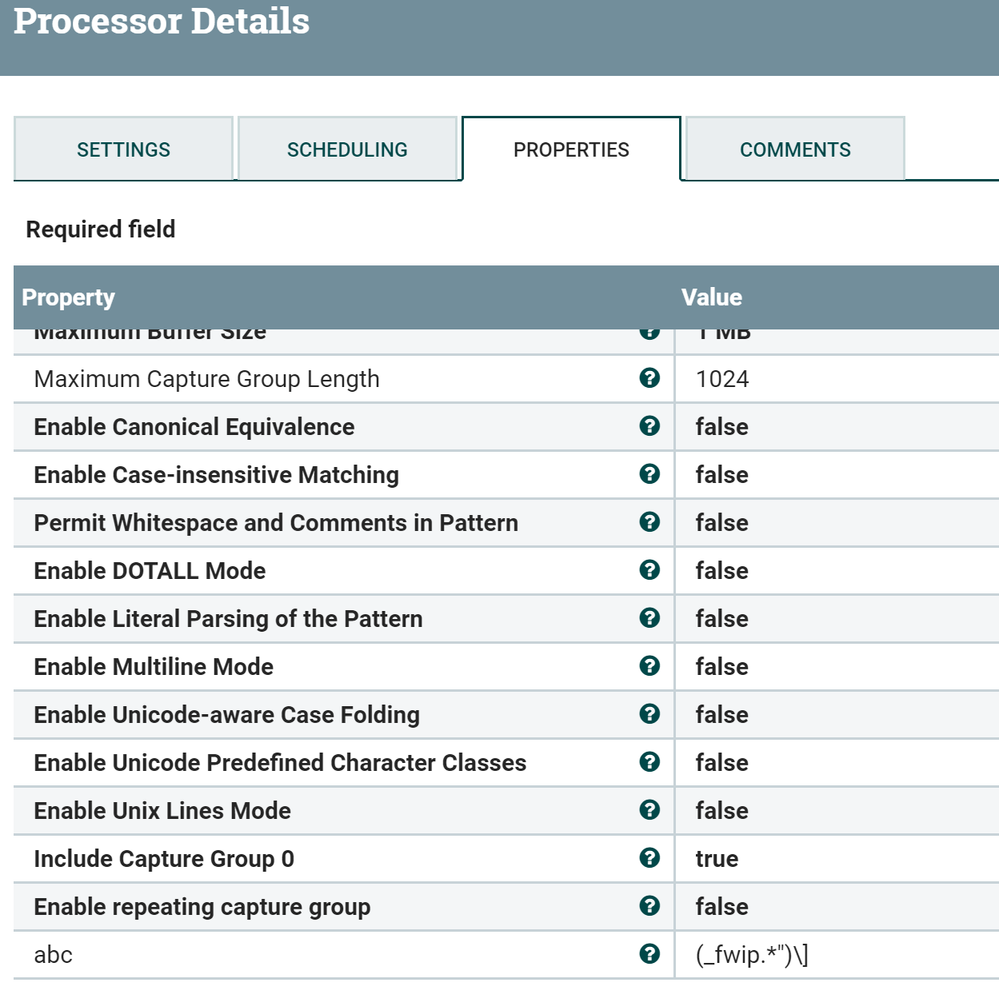Edit the abc property regex value

[752, 955]
